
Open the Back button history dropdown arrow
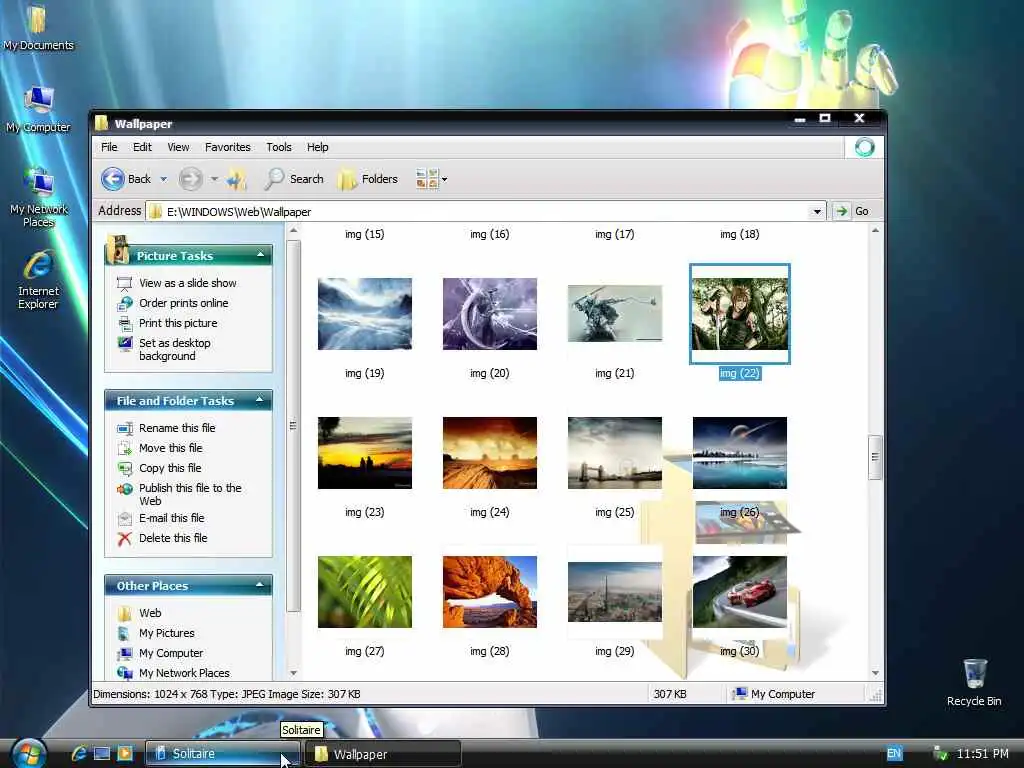[163, 179]
